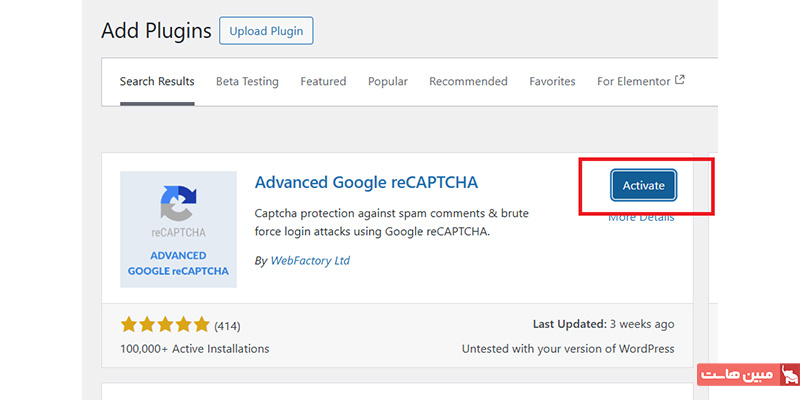
Task: Visit the WebFactory Ltd author link
Action: click(x=310, y=261)
